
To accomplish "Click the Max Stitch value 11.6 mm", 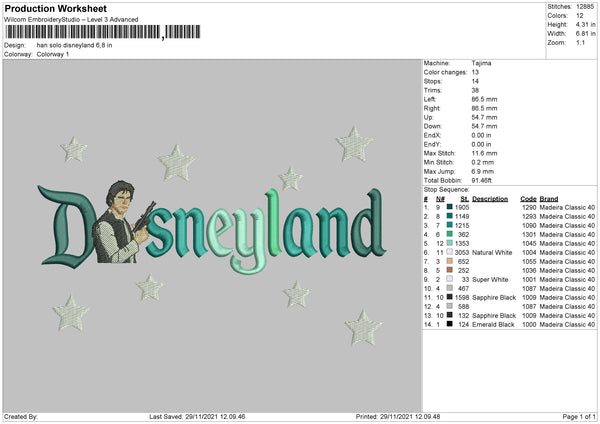I will (x=484, y=153).
